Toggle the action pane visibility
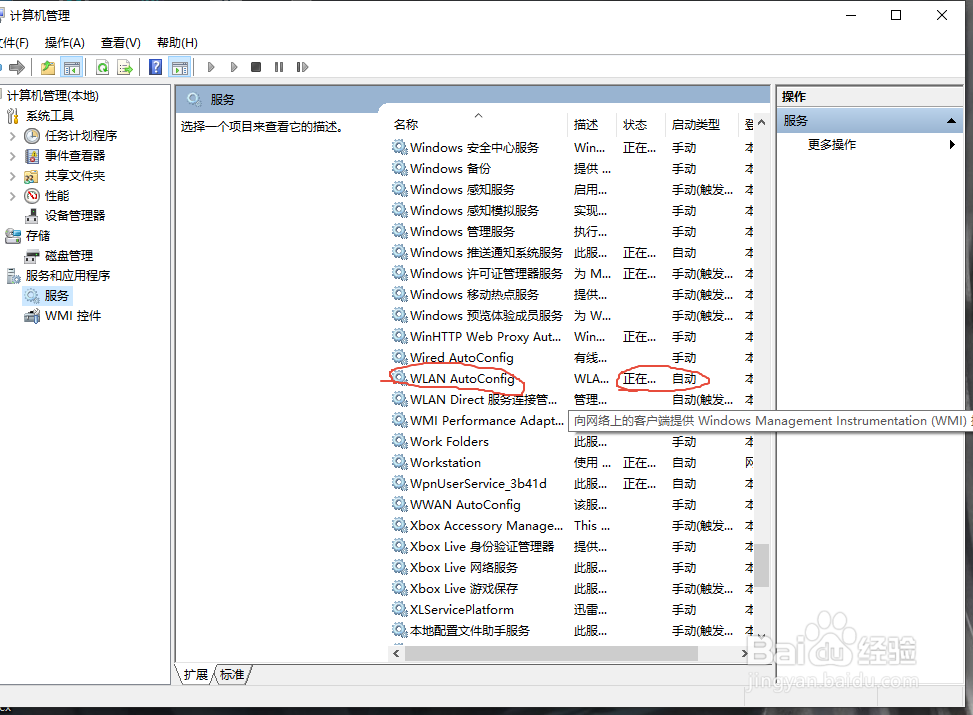The image size is (973, 715). coord(179,67)
